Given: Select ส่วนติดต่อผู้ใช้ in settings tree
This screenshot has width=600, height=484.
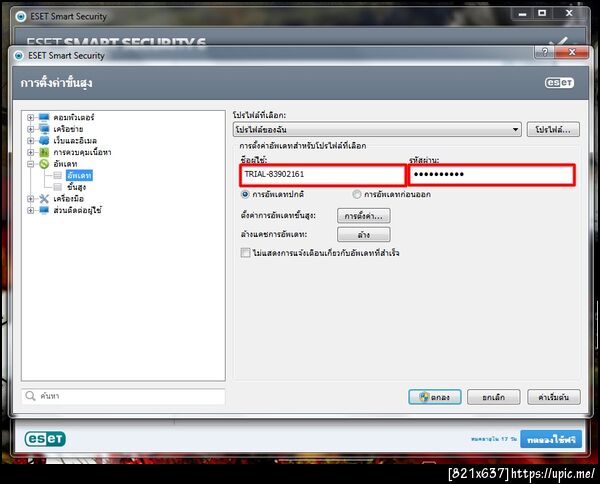Looking at the screenshot, I should [77, 210].
